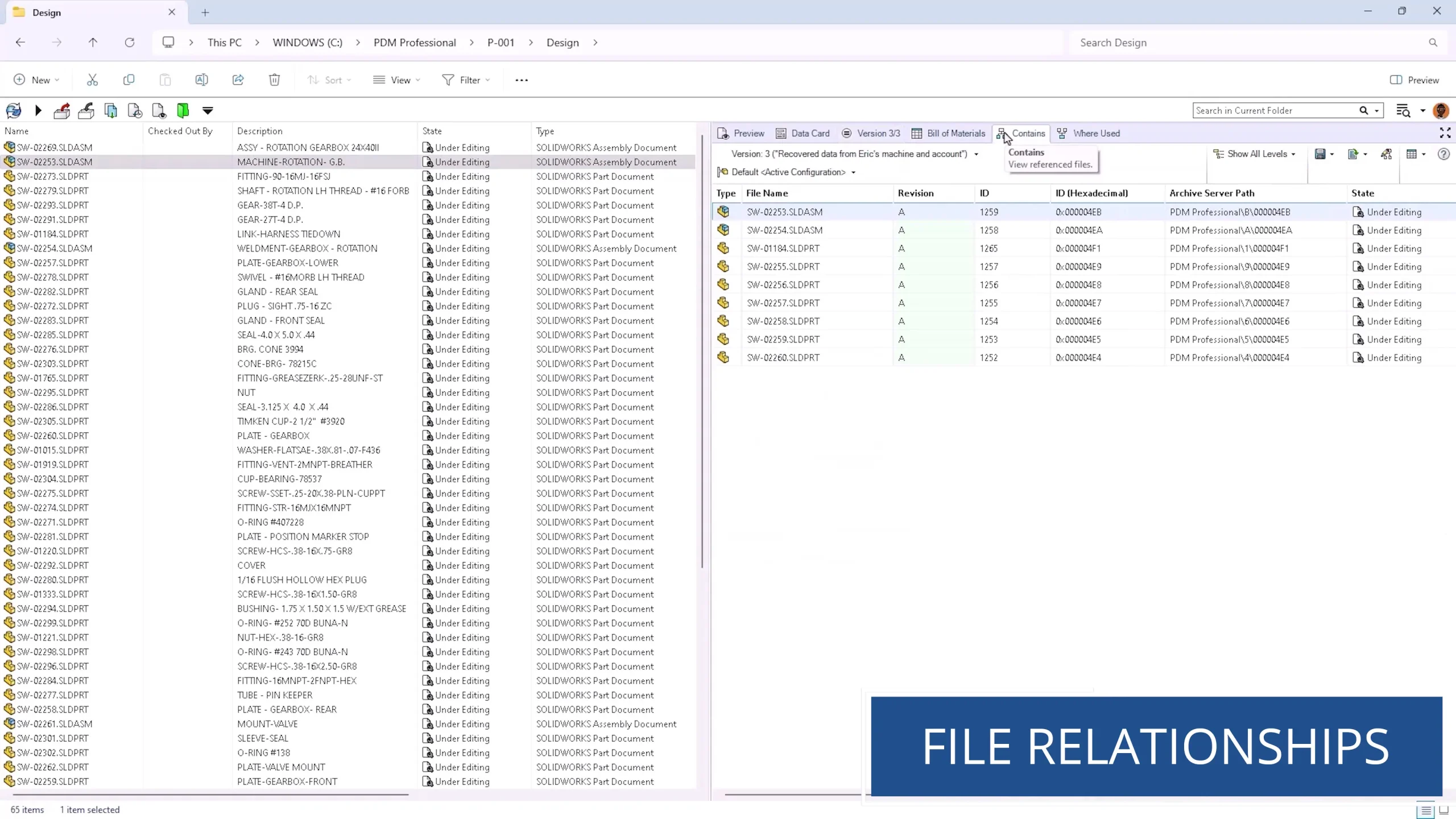Get a specific version of the file
The height and width of the screenshot is (819, 1456).
tap(135, 110)
